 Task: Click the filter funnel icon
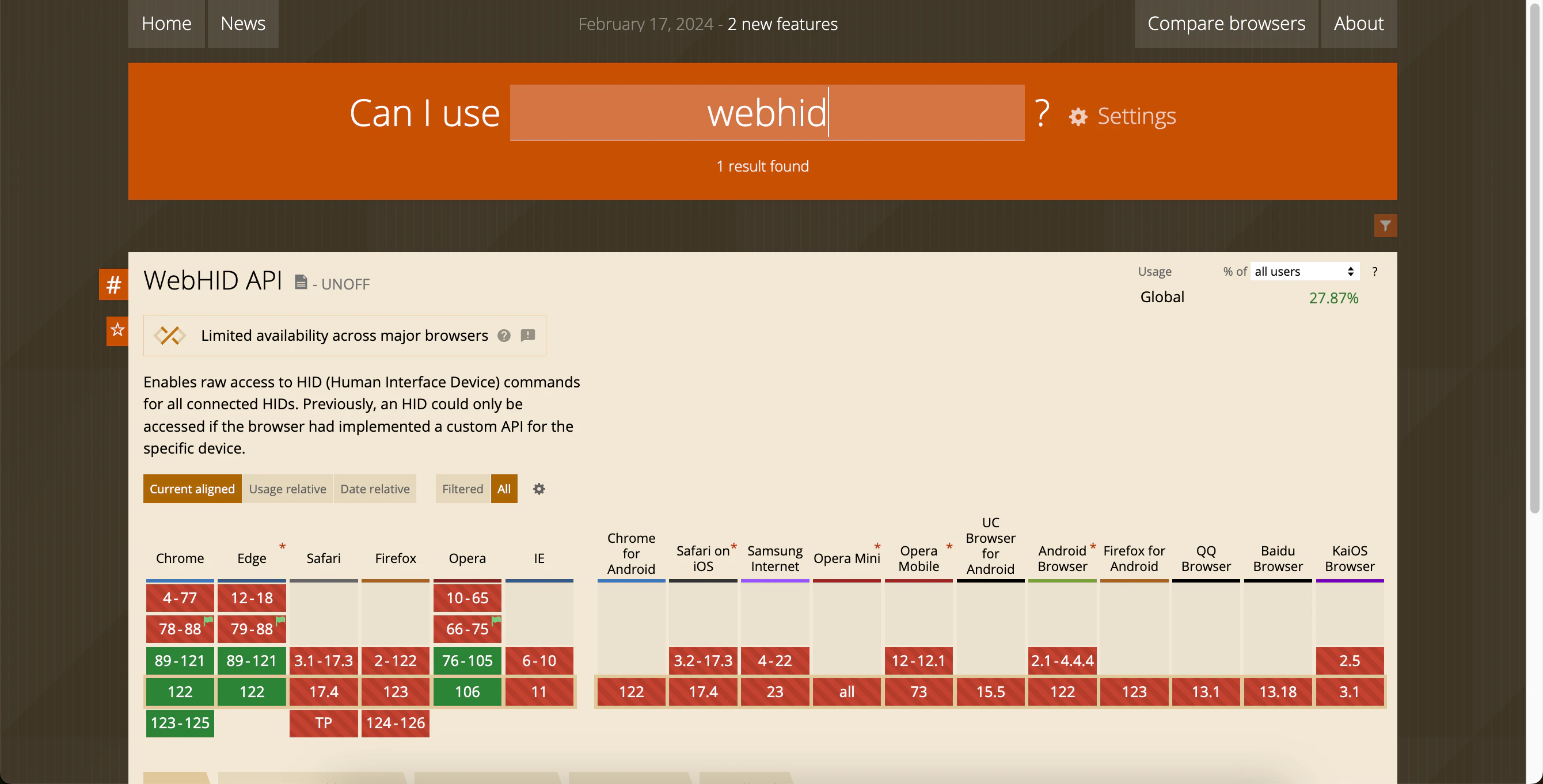tap(1385, 226)
